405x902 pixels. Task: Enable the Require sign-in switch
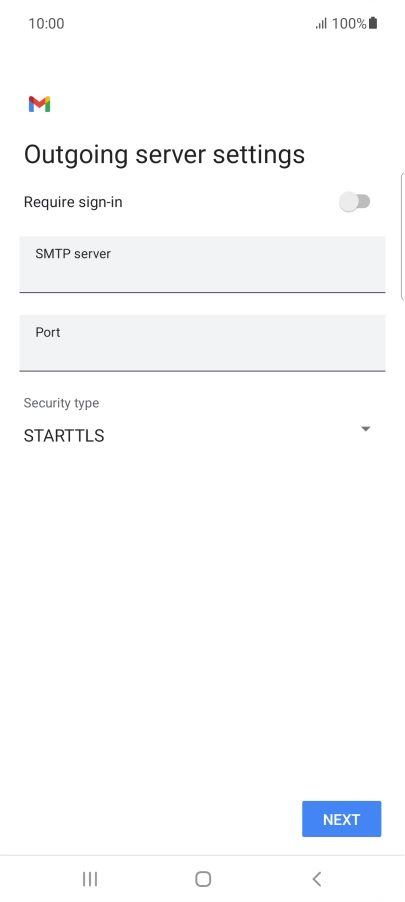tap(354, 202)
